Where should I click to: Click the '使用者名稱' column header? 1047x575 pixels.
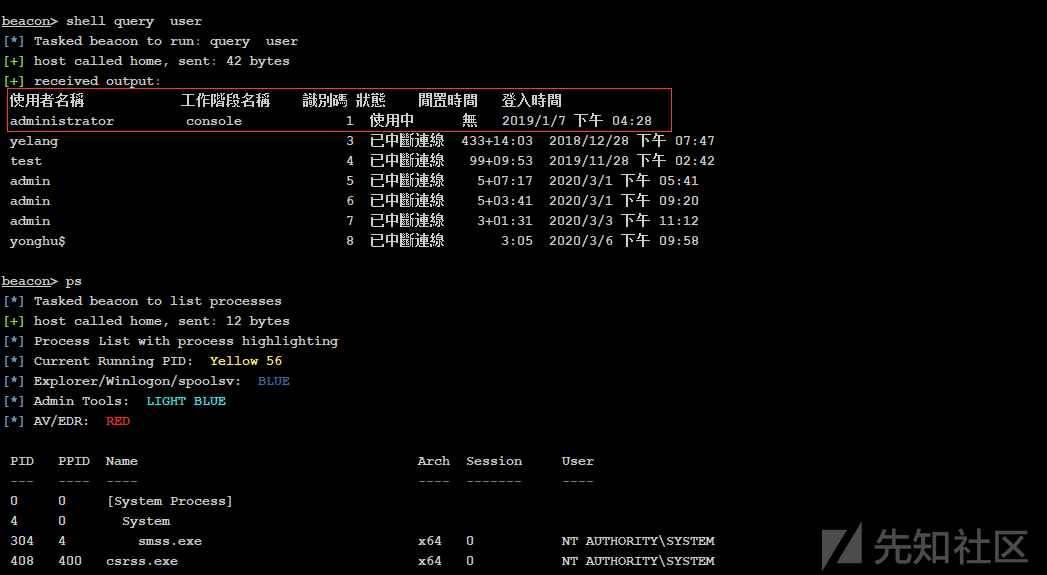click(47, 101)
